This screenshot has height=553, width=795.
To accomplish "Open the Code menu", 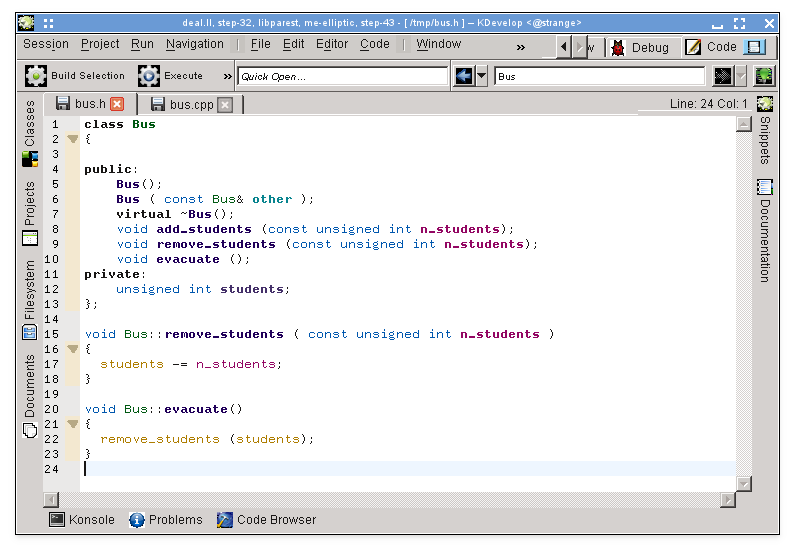I will [x=375, y=44].
